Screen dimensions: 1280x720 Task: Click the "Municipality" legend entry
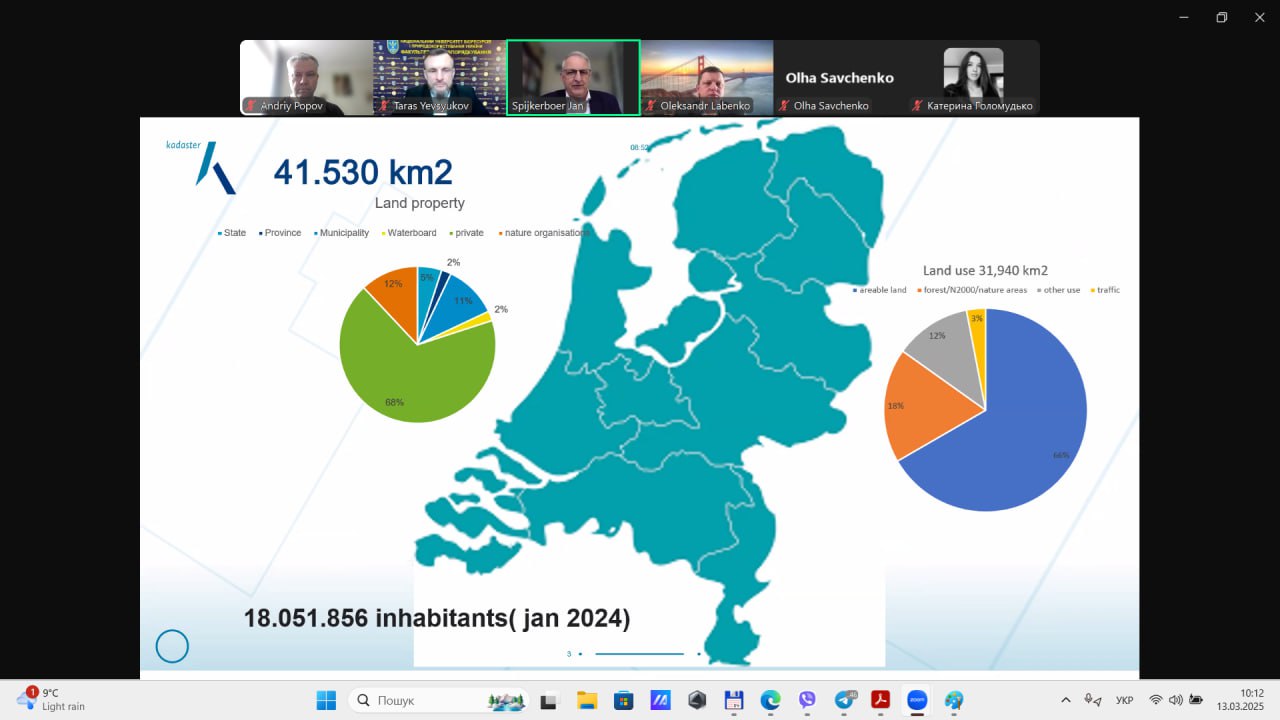341,233
